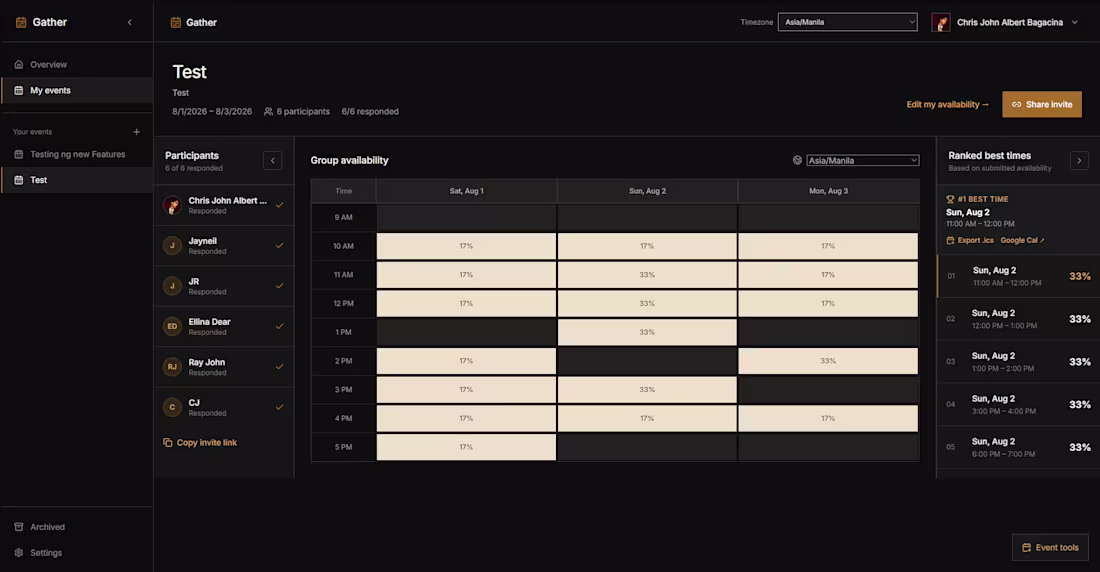
Task: Select the Sun, Aug 2 11 AM 33% slot
Action: 648,275
